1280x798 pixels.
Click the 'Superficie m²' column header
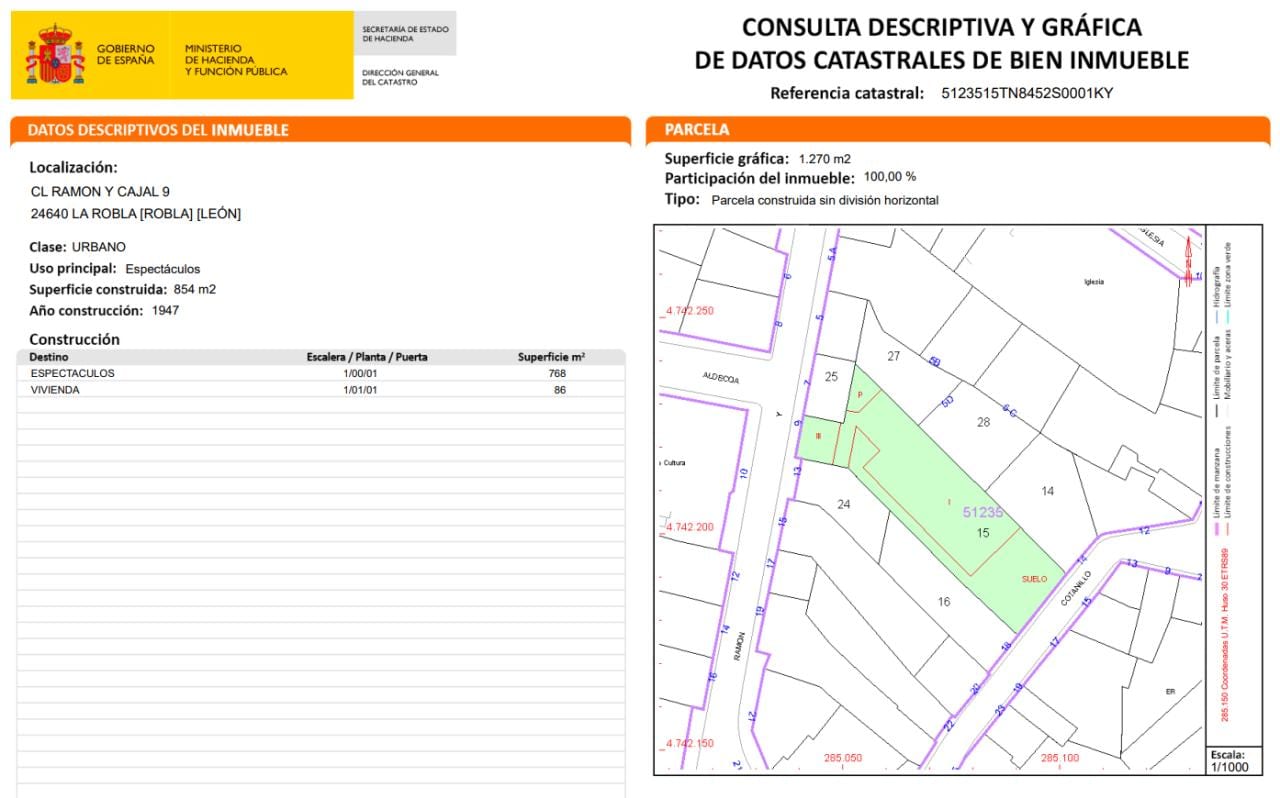pos(551,357)
